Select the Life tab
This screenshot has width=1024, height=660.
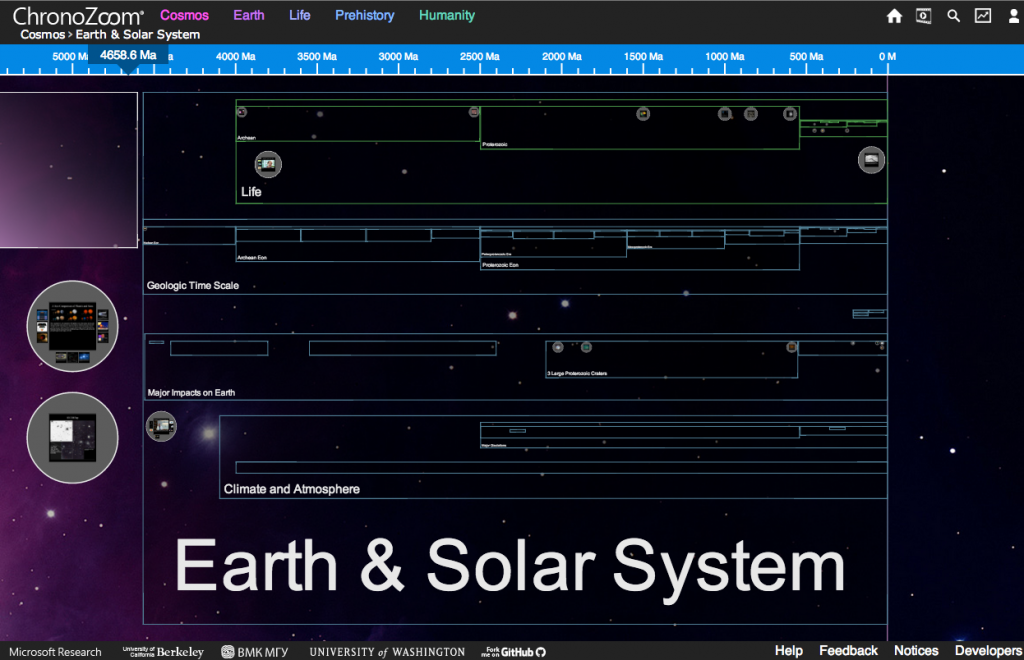300,15
